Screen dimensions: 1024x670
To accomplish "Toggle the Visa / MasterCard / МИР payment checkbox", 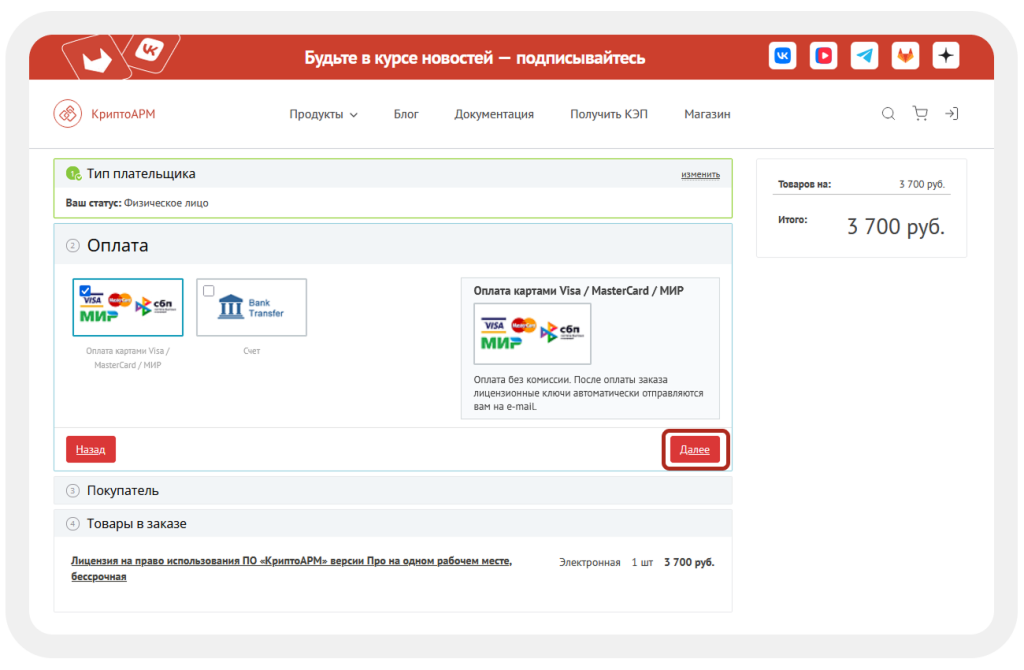I will click(85, 291).
